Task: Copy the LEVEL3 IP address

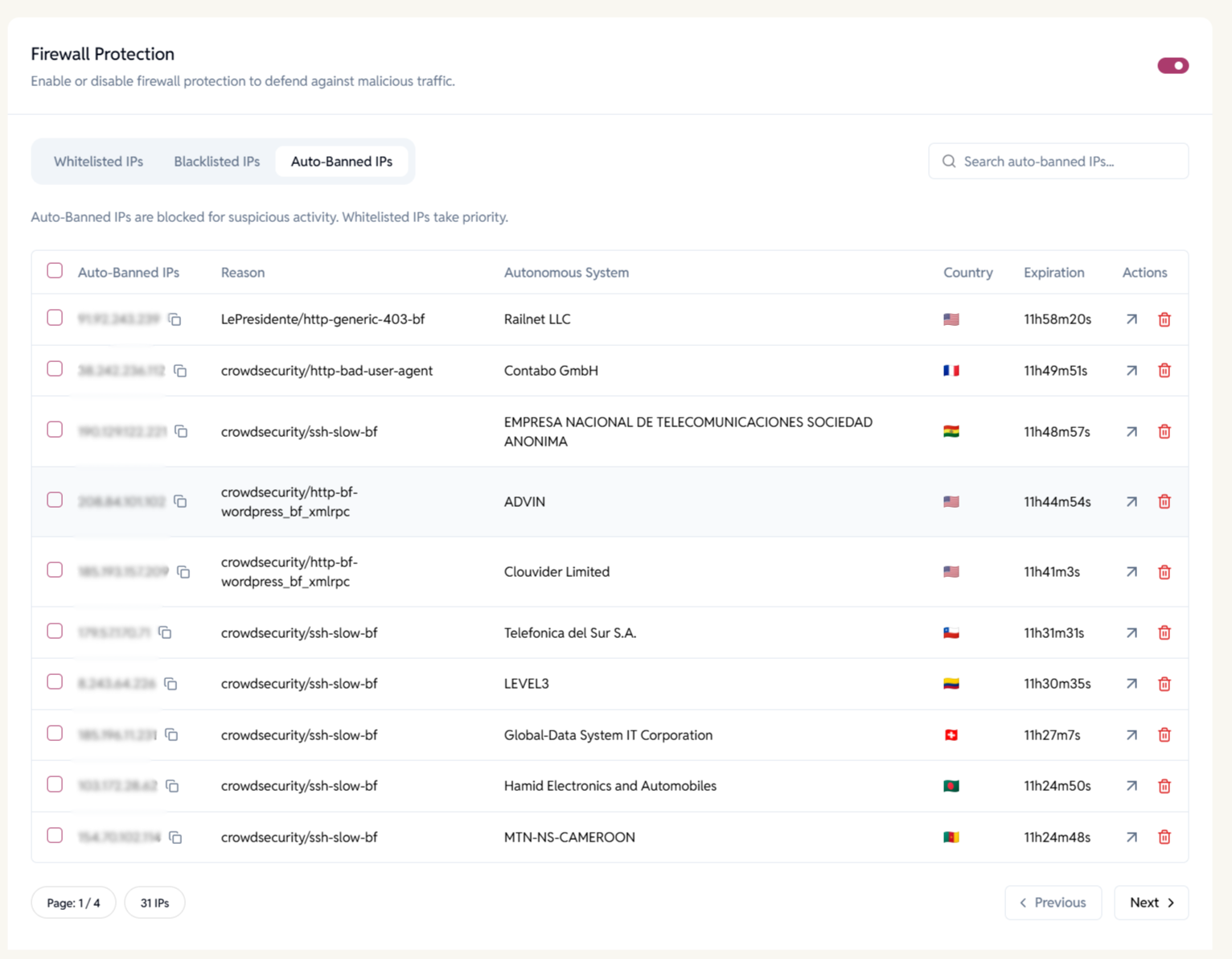Action: (170, 683)
